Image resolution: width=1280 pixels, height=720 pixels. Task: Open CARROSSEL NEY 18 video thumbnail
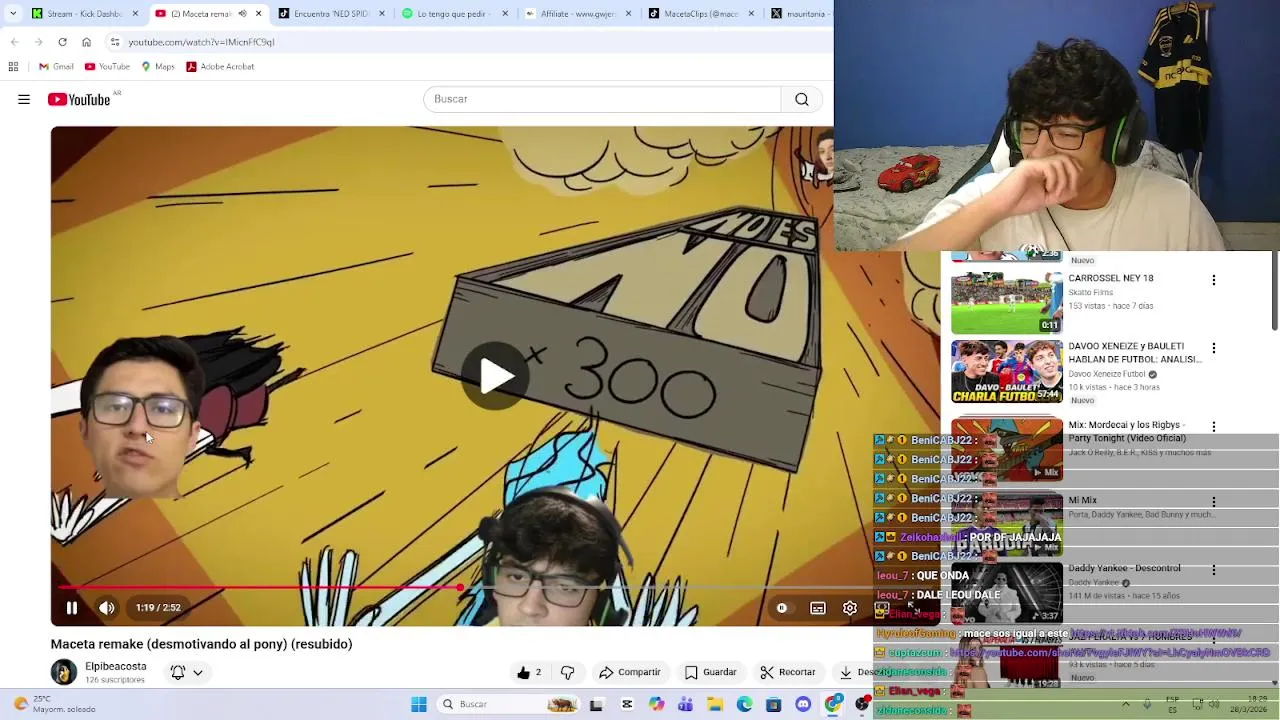click(1007, 302)
